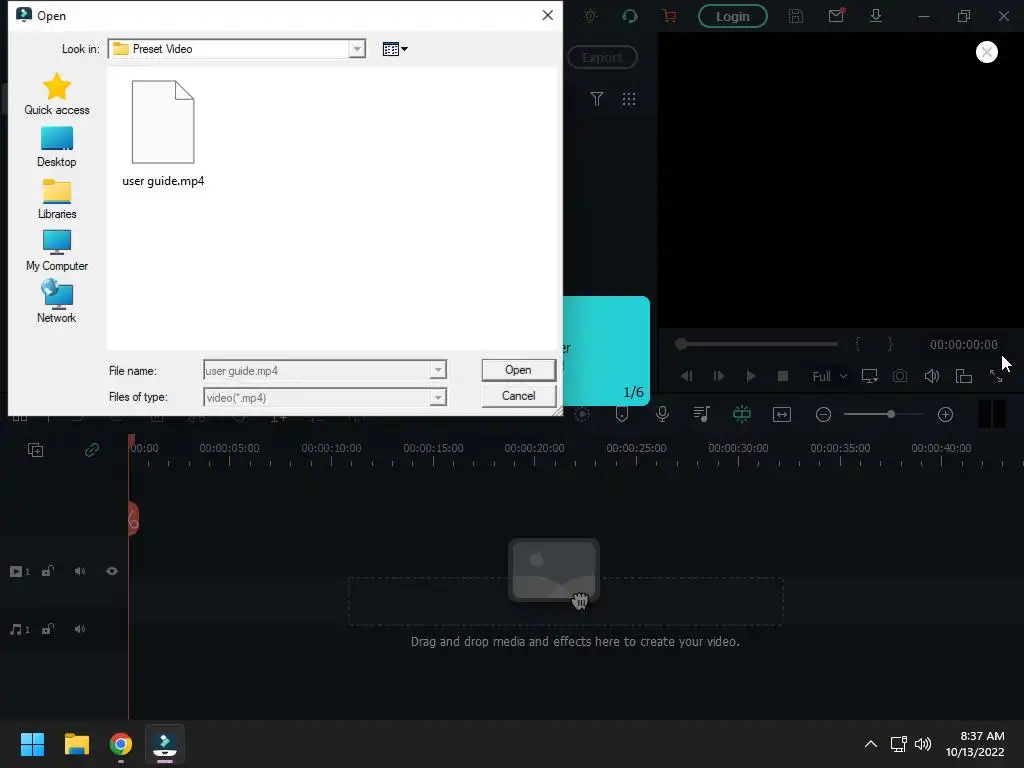The width and height of the screenshot is (1024, 768).
Task: Click the Filmora taskbar icon
Action: coord(165,744)
